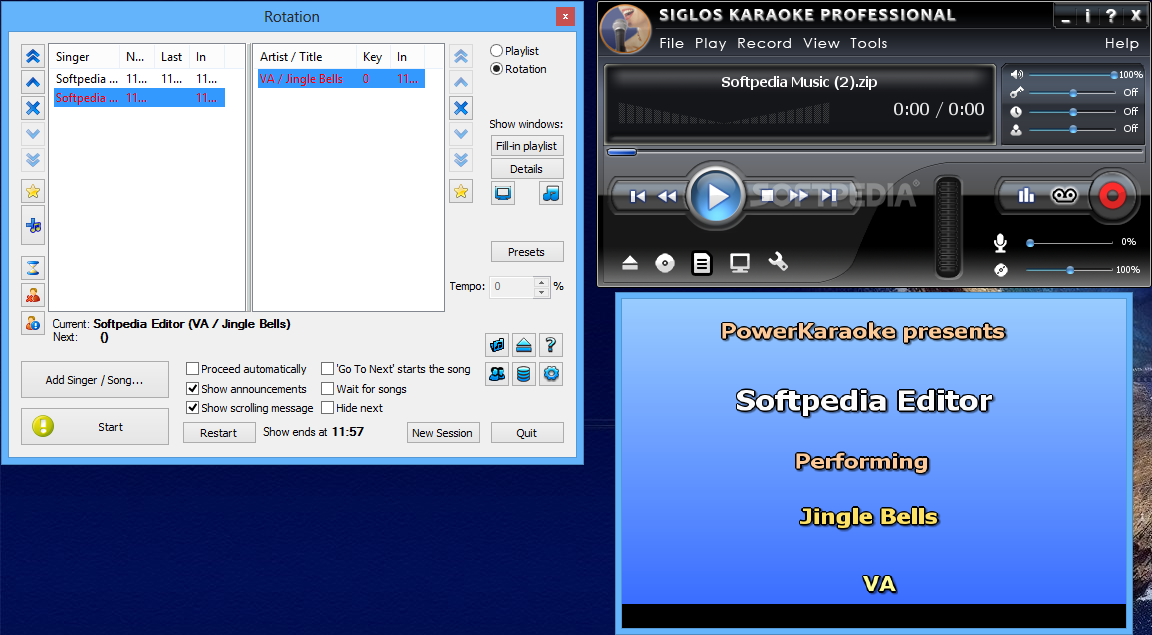Show the music note window icon under Details
Image resolution: width=1152 pixels, height=635 pixels.
551,193
